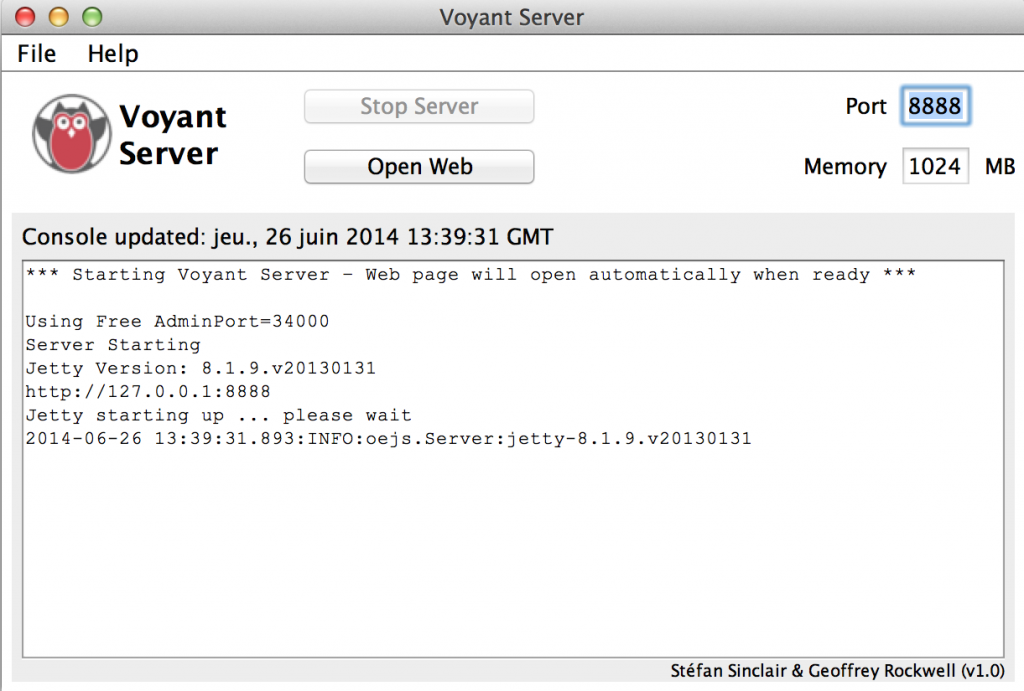Open the Help menu
Screen dimensions: 1024x691
click(x=113, y=54)
